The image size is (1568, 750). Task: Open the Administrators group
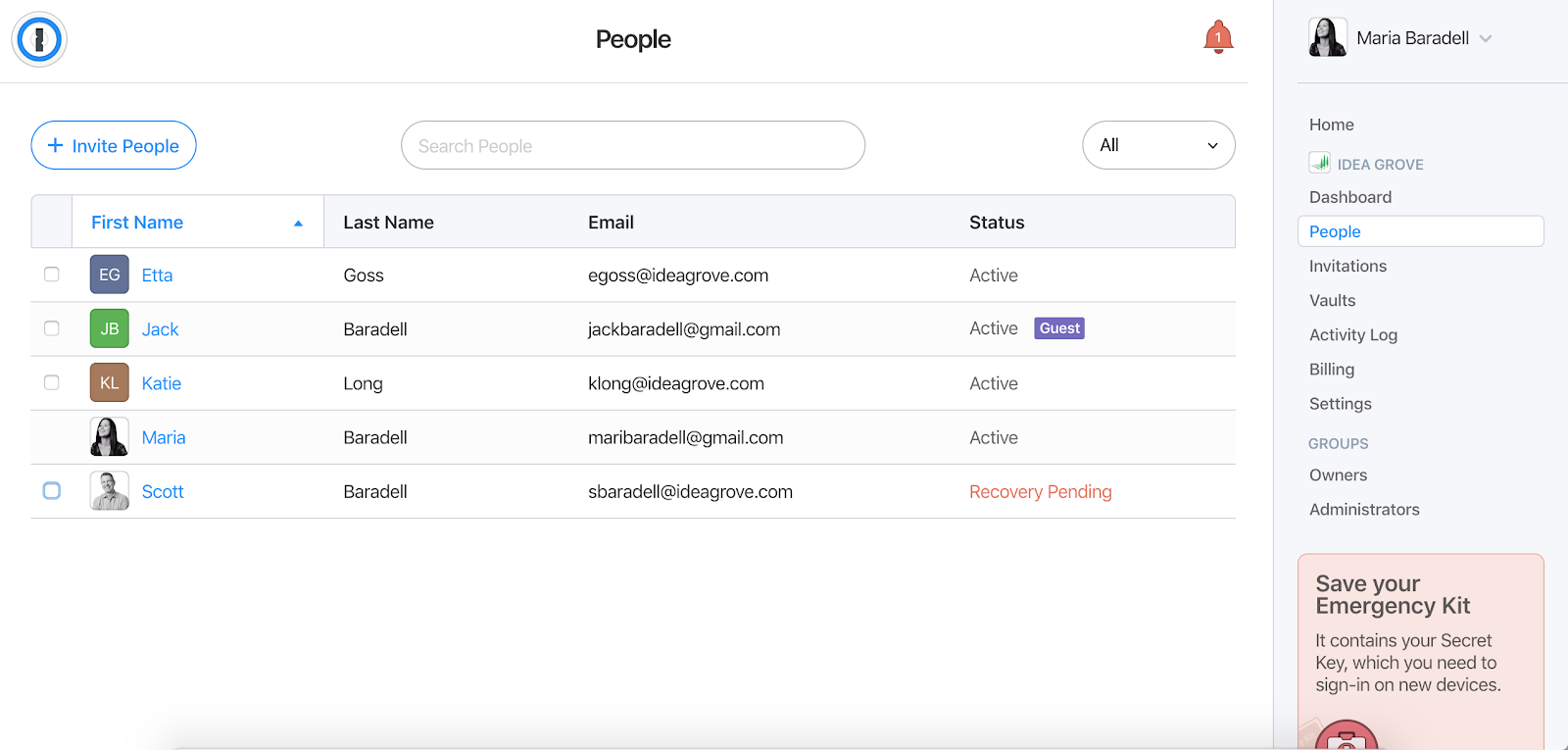click(1364, 509)
